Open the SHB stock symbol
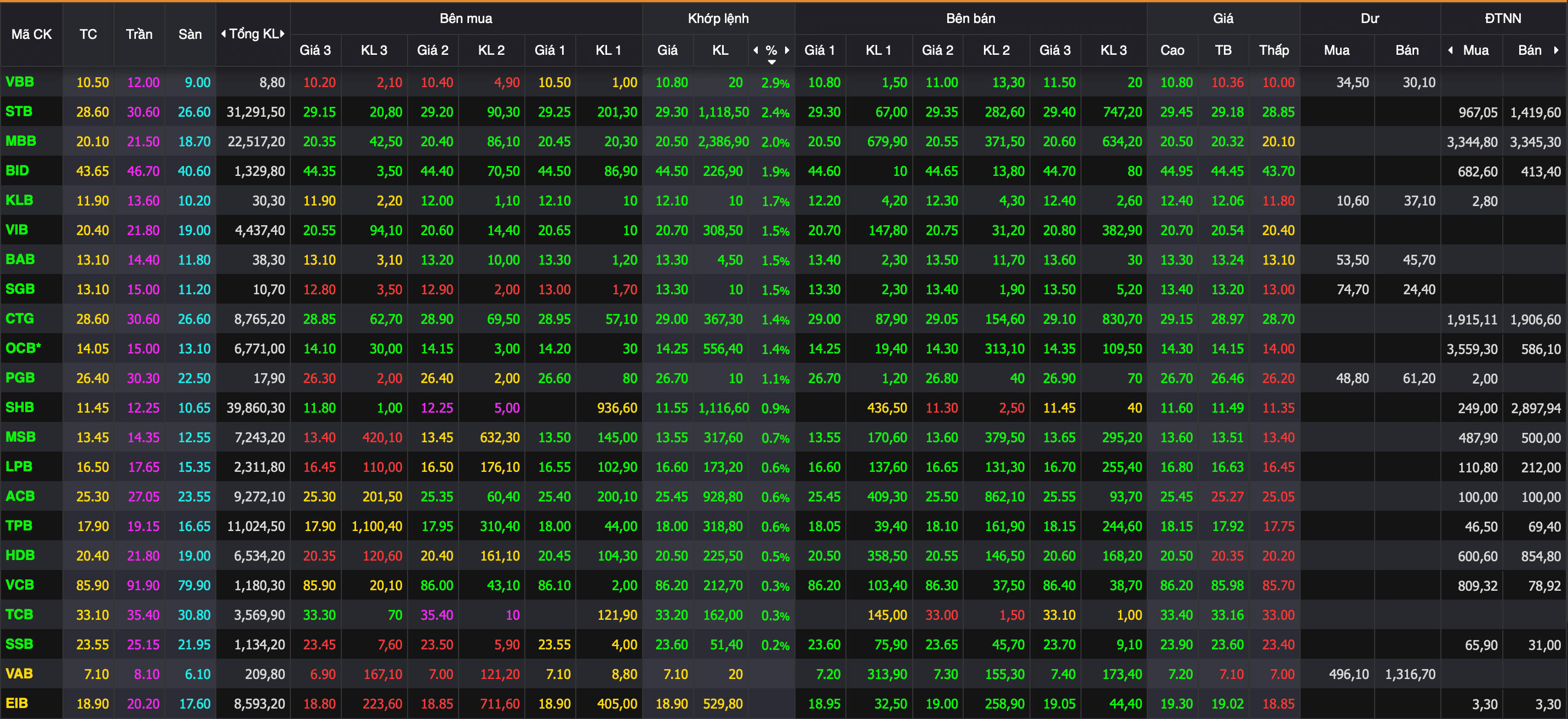The image size is (1568, 719). (x=20, y=407)
